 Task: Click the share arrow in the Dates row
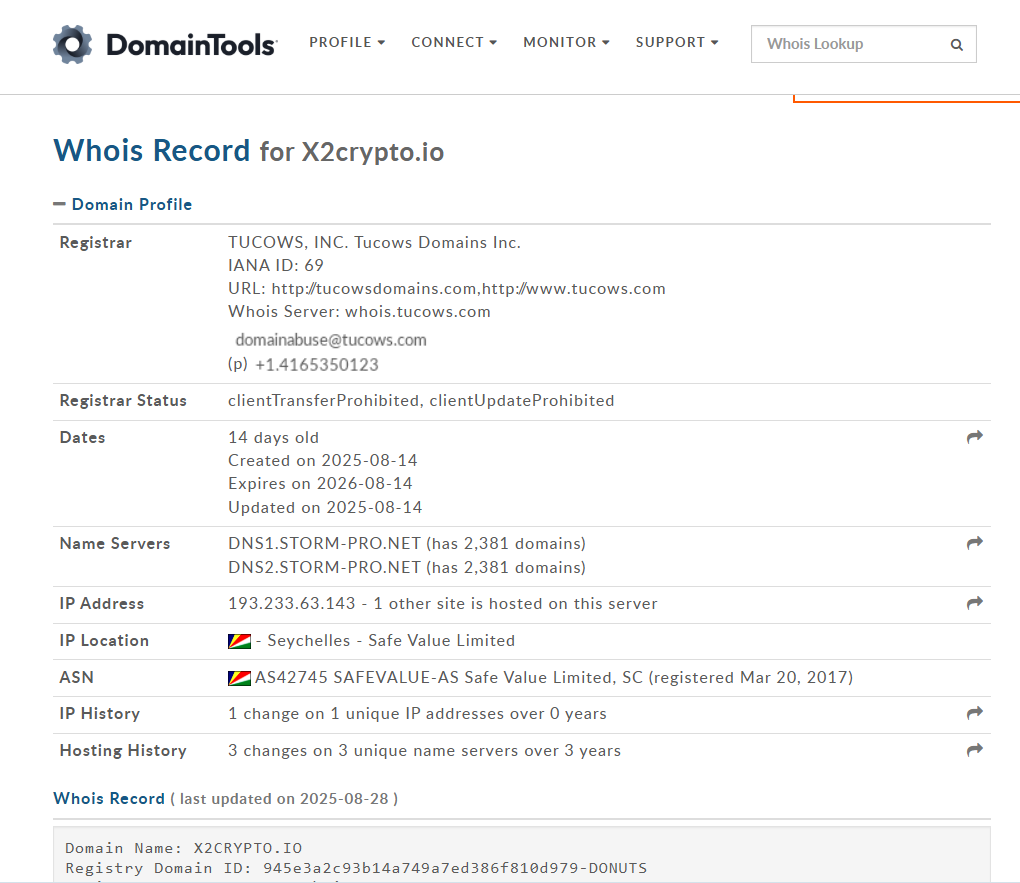coord(974,437)
